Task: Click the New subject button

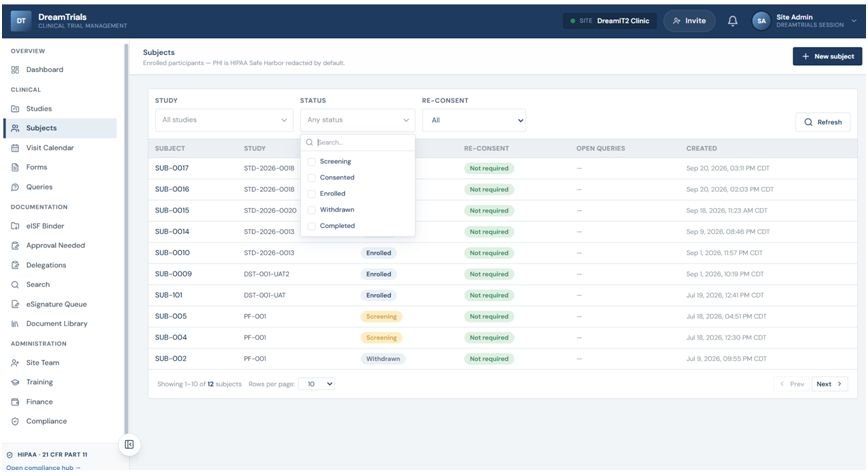Action: [x=827, y=56]
